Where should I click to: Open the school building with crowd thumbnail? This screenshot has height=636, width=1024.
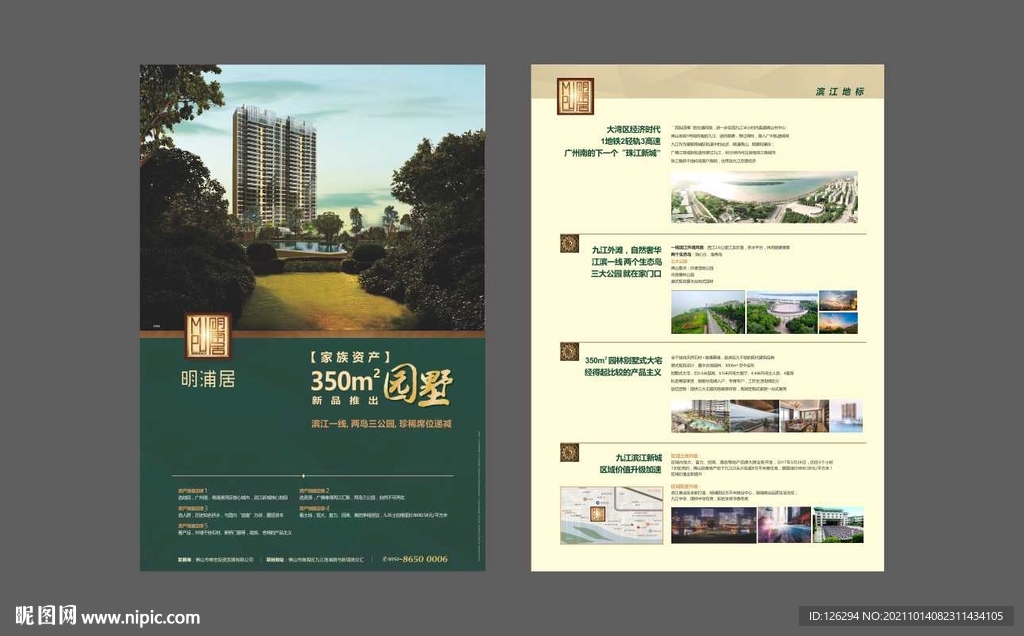click(x=838, y=525)
